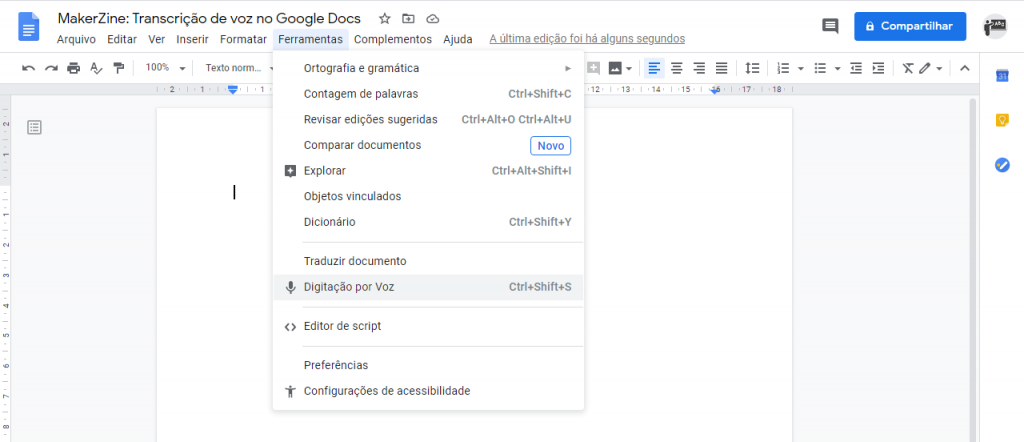Open the última edição history link
1024x442 pixels.
(587, 39)
